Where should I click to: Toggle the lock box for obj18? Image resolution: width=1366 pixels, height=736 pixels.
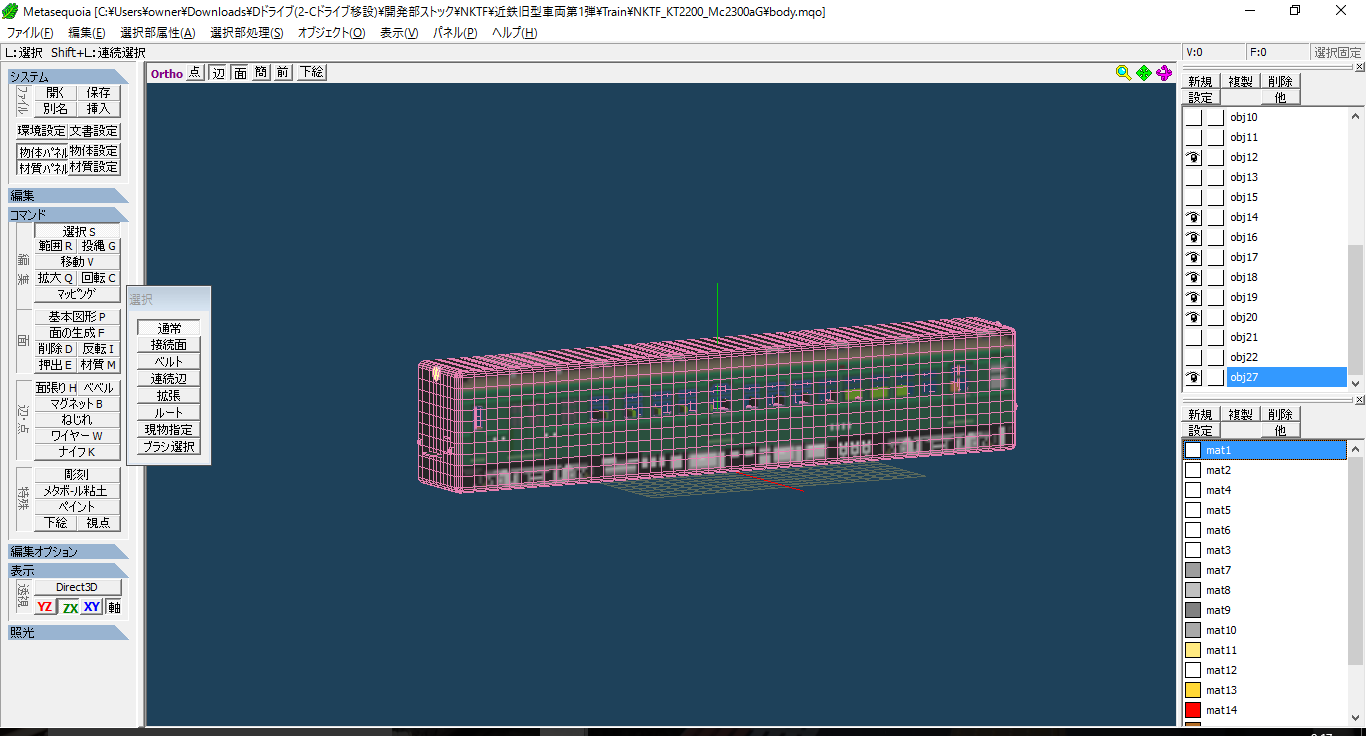[1215, 277]
